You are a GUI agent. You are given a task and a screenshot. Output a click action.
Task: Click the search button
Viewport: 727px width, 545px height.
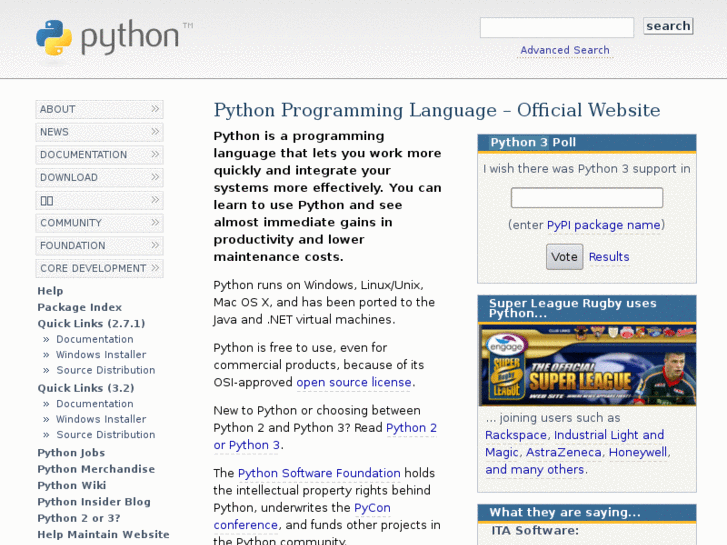668,26
